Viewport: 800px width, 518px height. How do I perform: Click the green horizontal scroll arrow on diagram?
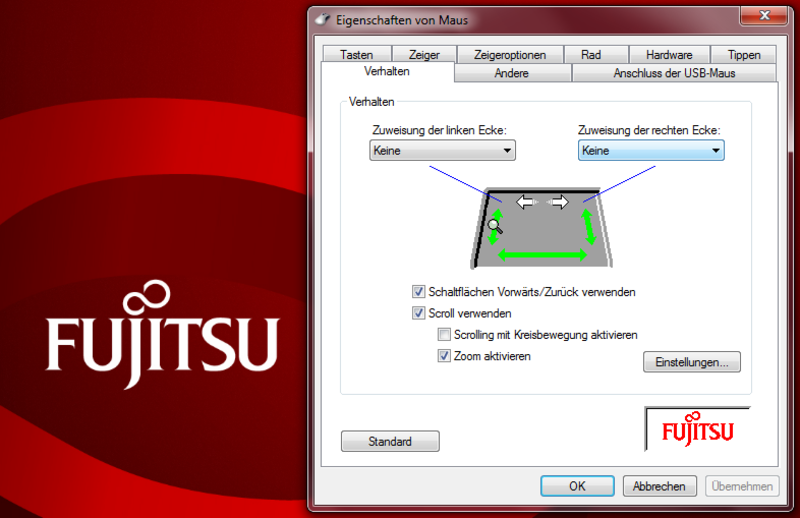[542, 254]
